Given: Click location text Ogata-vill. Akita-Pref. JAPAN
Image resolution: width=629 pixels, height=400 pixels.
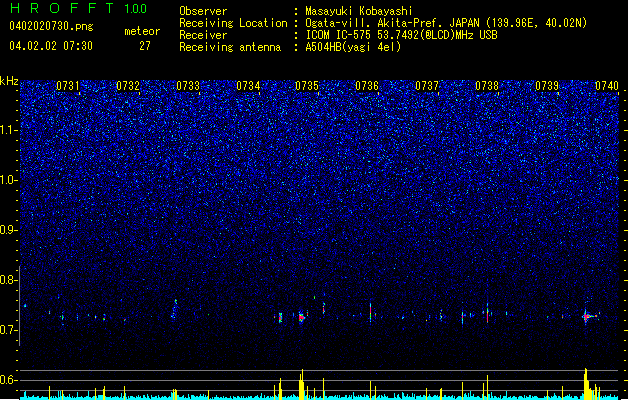Looking at the screenshot, I should point(392,23).
